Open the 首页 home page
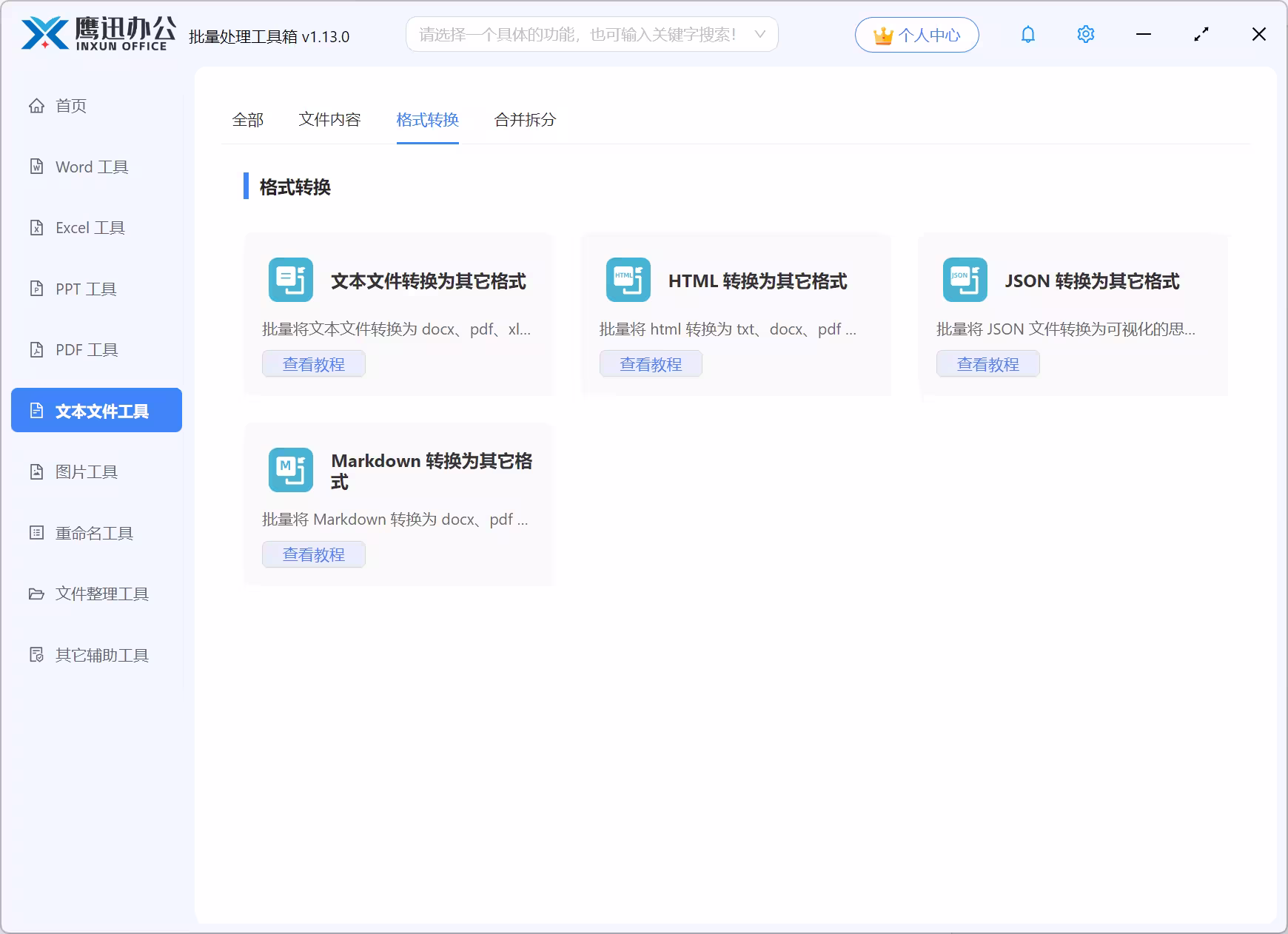The image size is (1288, 934). [x=71, y=106]
